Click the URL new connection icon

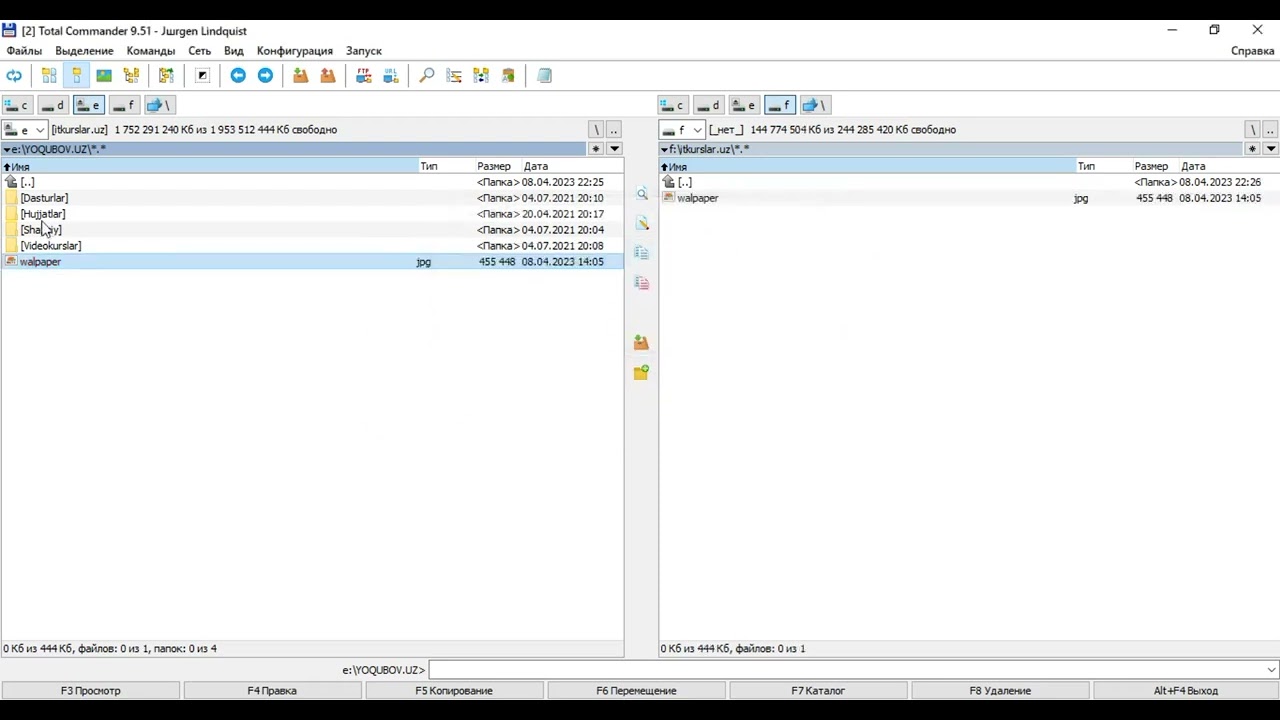390,76
